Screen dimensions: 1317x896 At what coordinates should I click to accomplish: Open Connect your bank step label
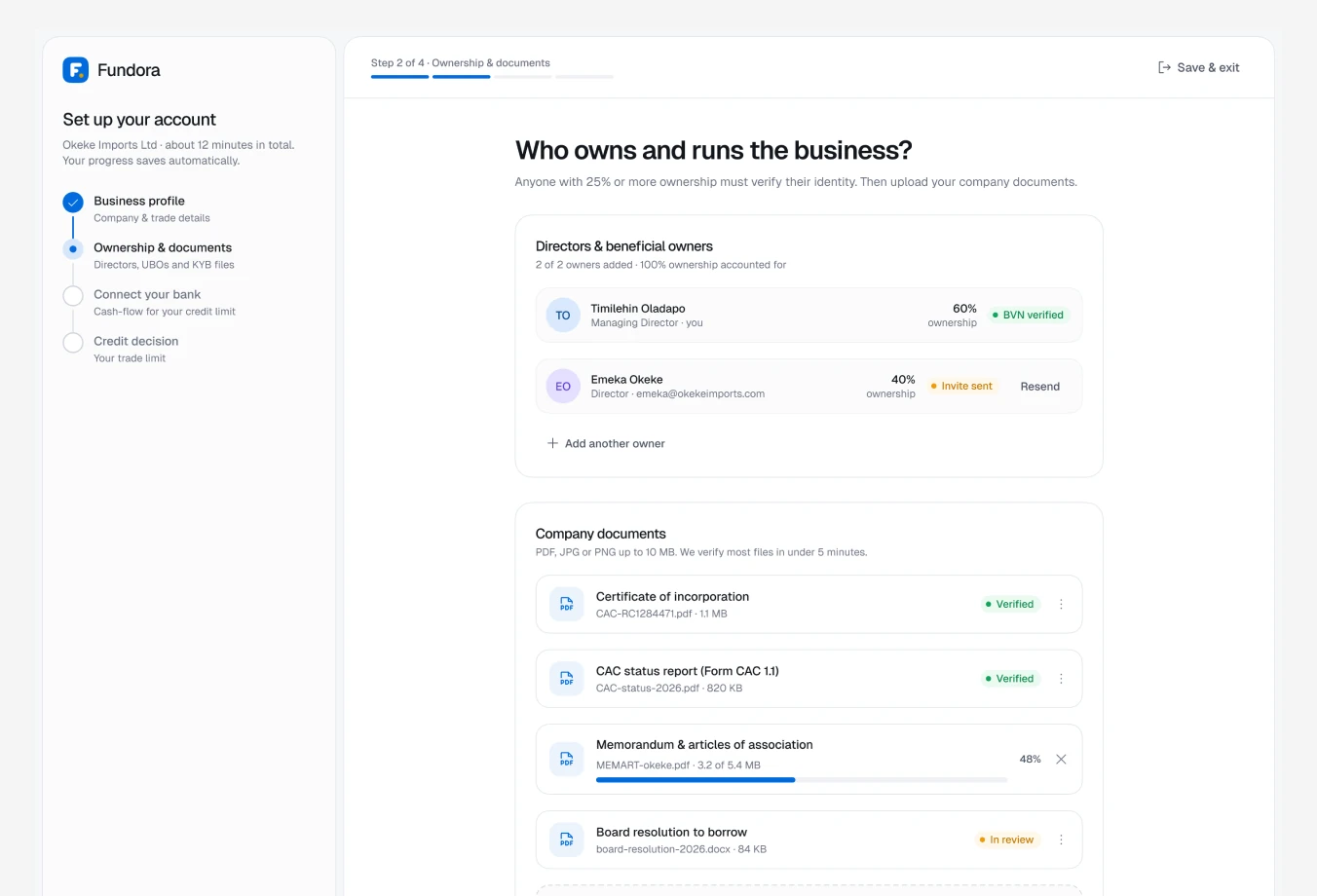pos(147,294)
